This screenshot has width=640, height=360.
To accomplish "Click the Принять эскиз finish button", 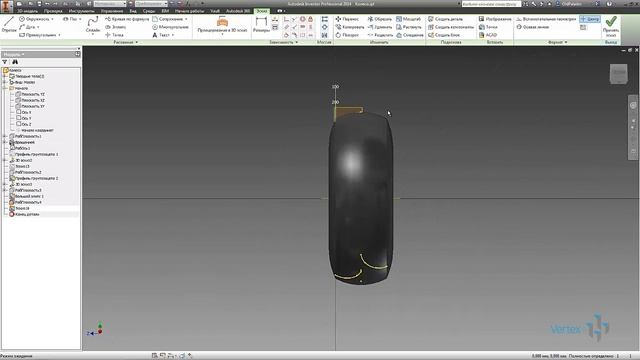I will point(611,26).
